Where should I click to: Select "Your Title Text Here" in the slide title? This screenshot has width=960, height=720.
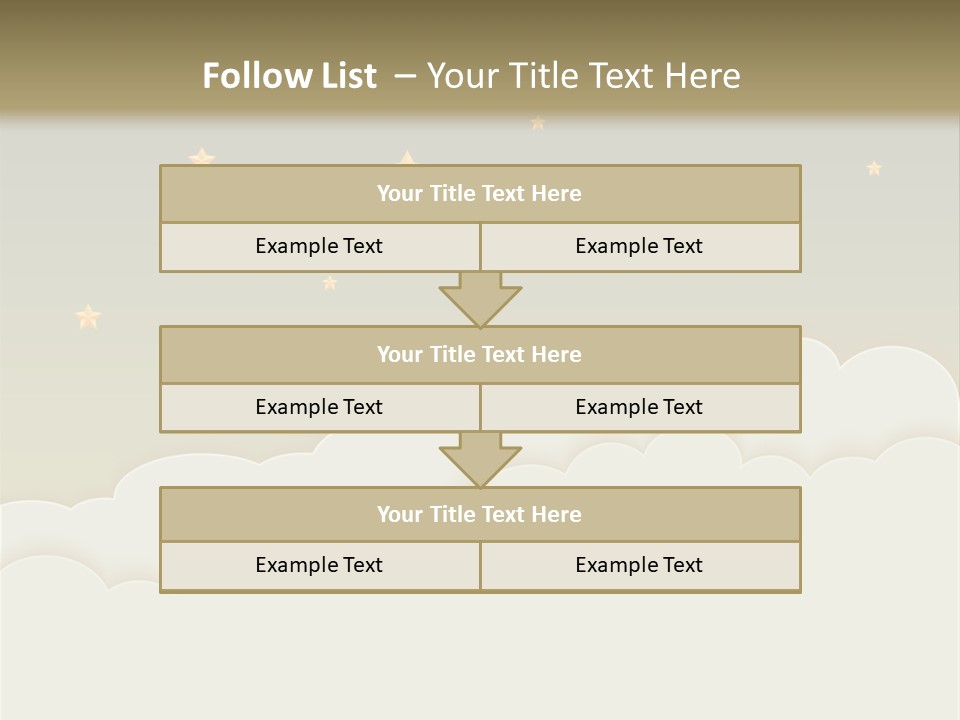(584, 76)
